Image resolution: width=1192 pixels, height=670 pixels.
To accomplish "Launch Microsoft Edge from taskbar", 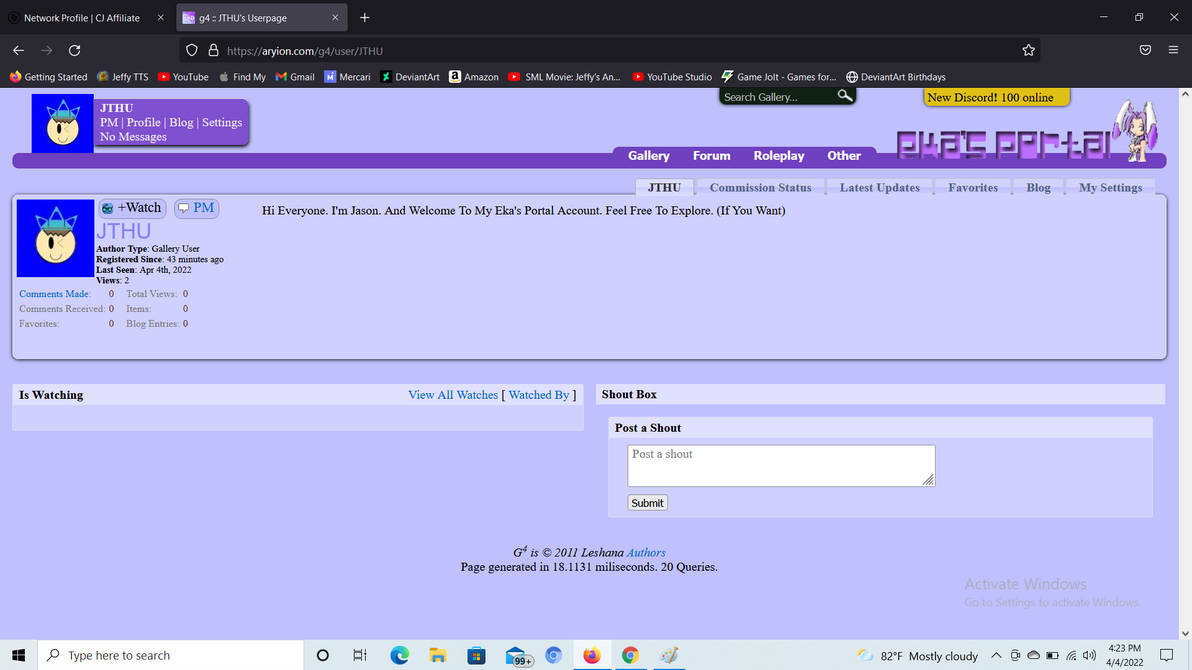I will (x=399, y=655).
